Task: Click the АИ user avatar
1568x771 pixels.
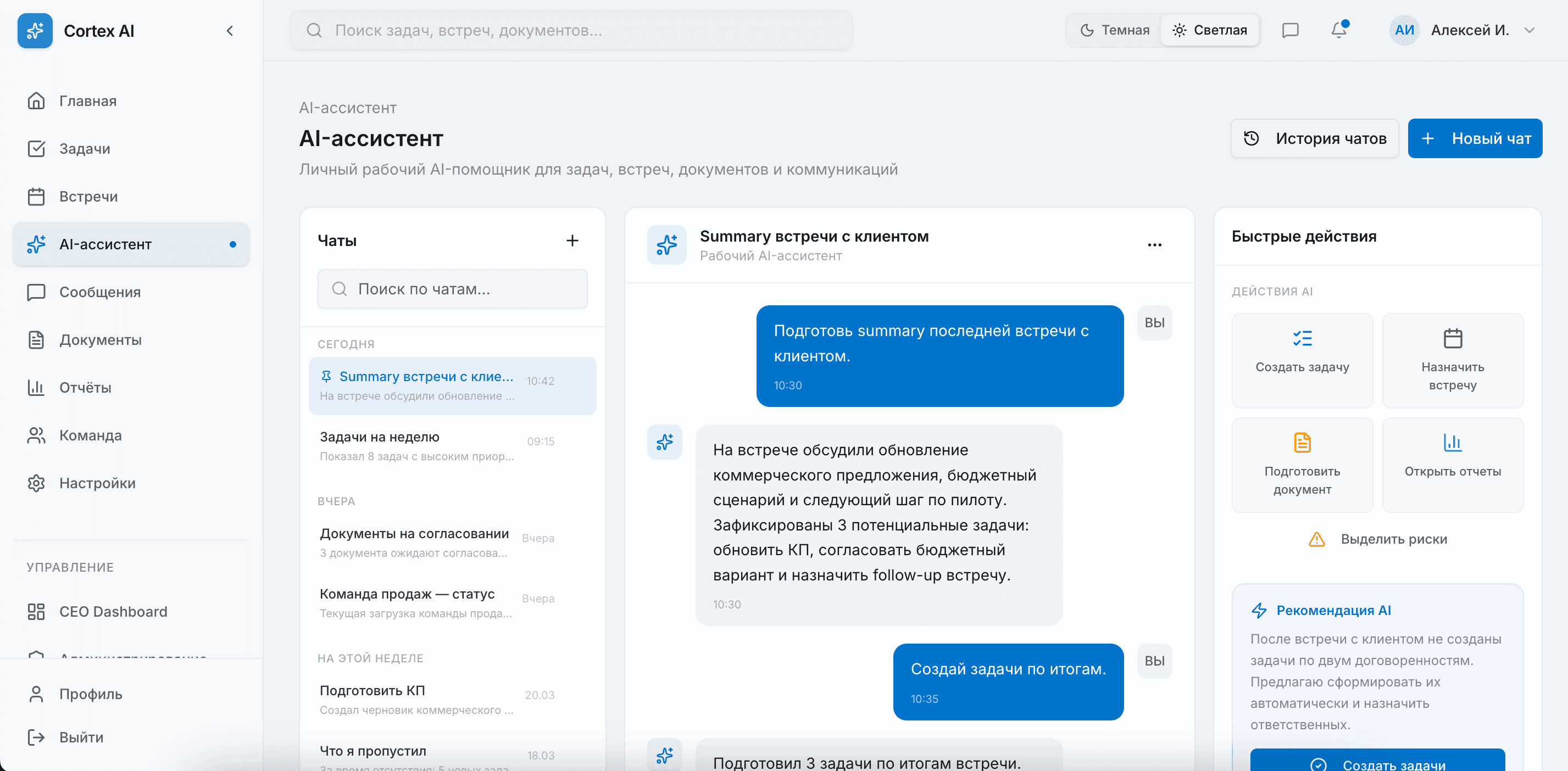Action: (x=1404, y=30)
